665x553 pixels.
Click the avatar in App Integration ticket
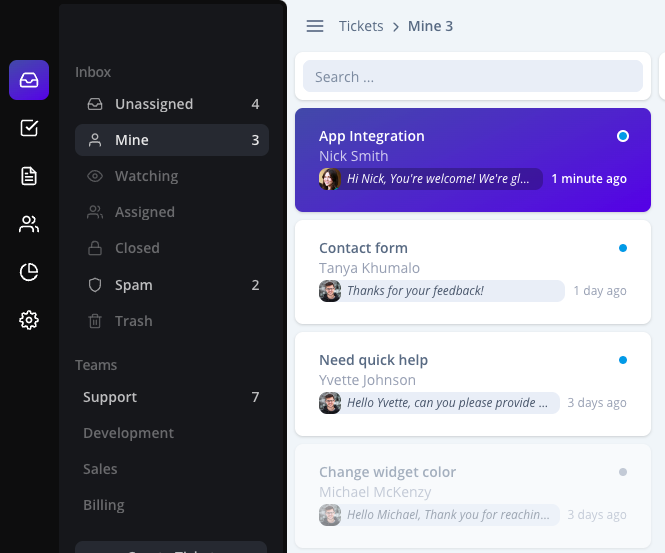[x=330, y=179]
